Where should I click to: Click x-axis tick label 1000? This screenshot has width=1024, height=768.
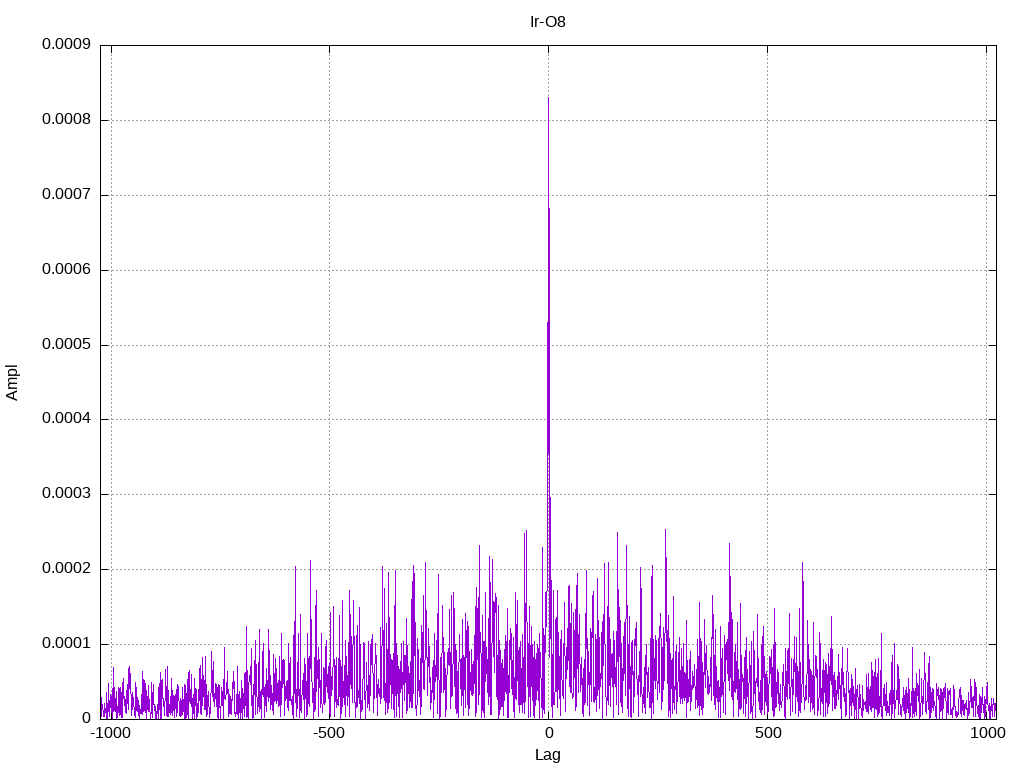click(987, 733)
